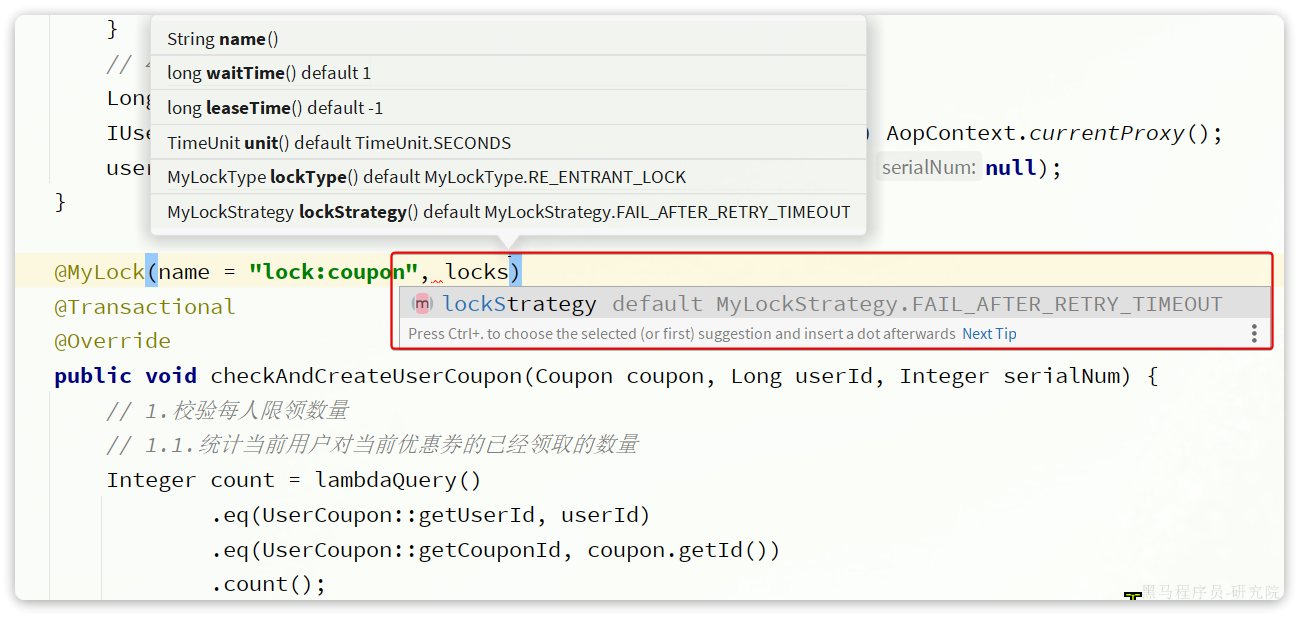The width and height of the screenshot is (1299, 617).
Task: Click the typed text locks in annotation
Action: (x=477, y=271)
